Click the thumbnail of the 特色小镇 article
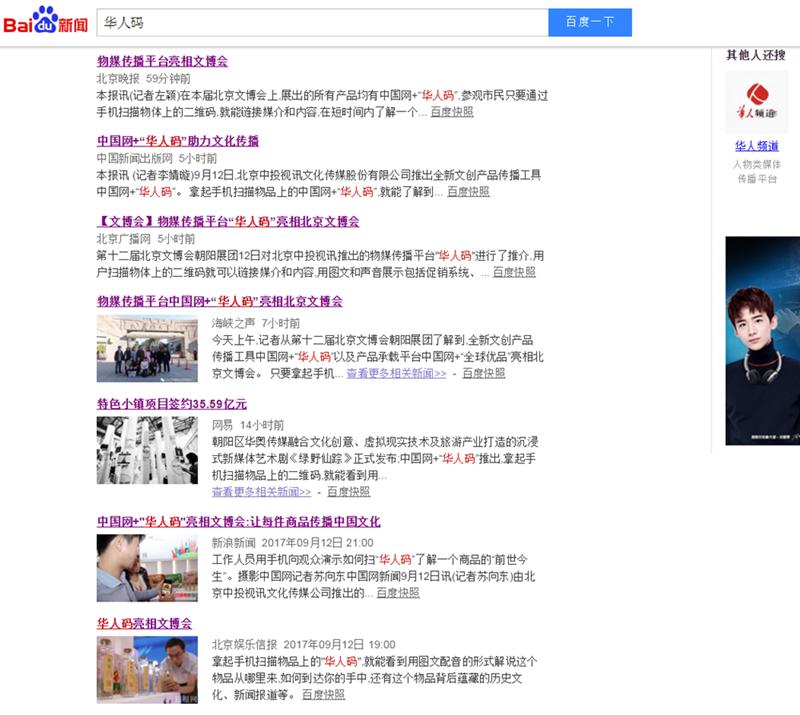Viewport: 800px width, 715px height. [x=147, y=450]
